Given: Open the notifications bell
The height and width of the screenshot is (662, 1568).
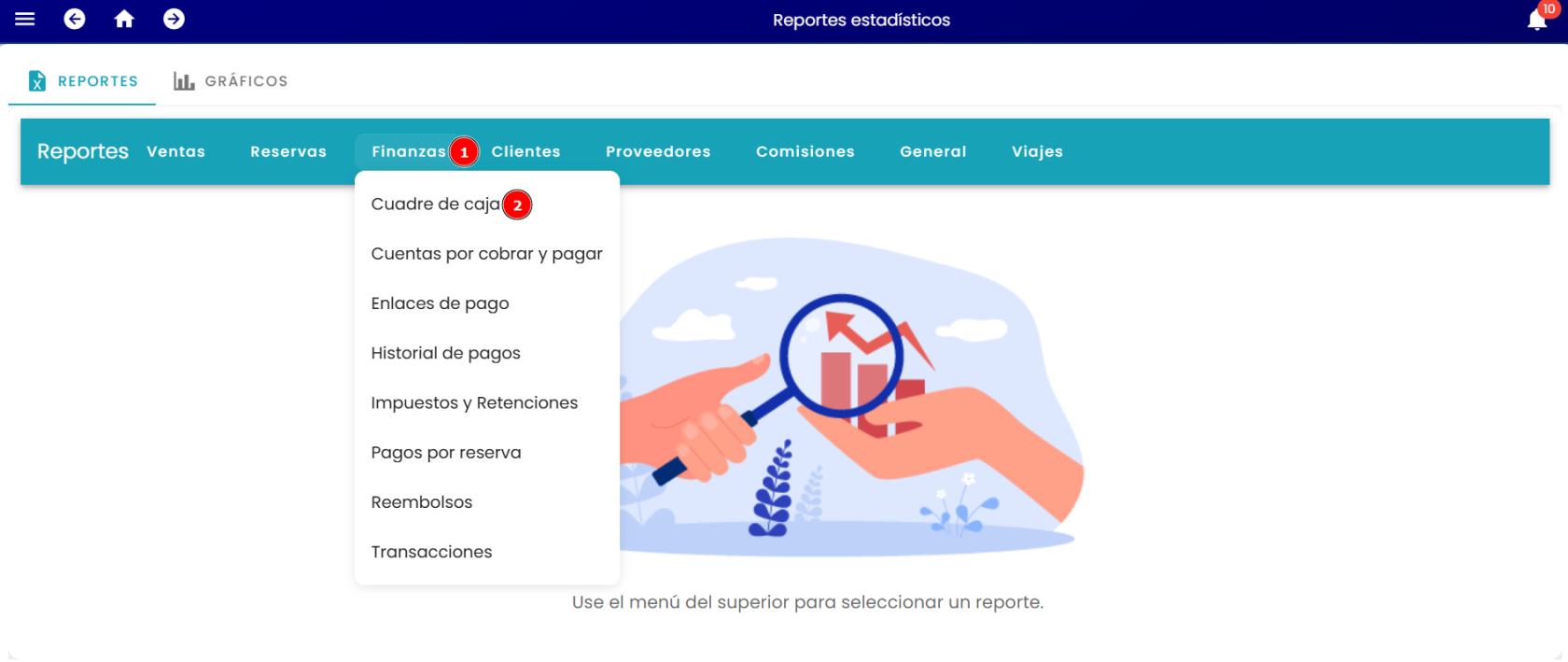Looking at the screenshot, I should coord(1537,20).
